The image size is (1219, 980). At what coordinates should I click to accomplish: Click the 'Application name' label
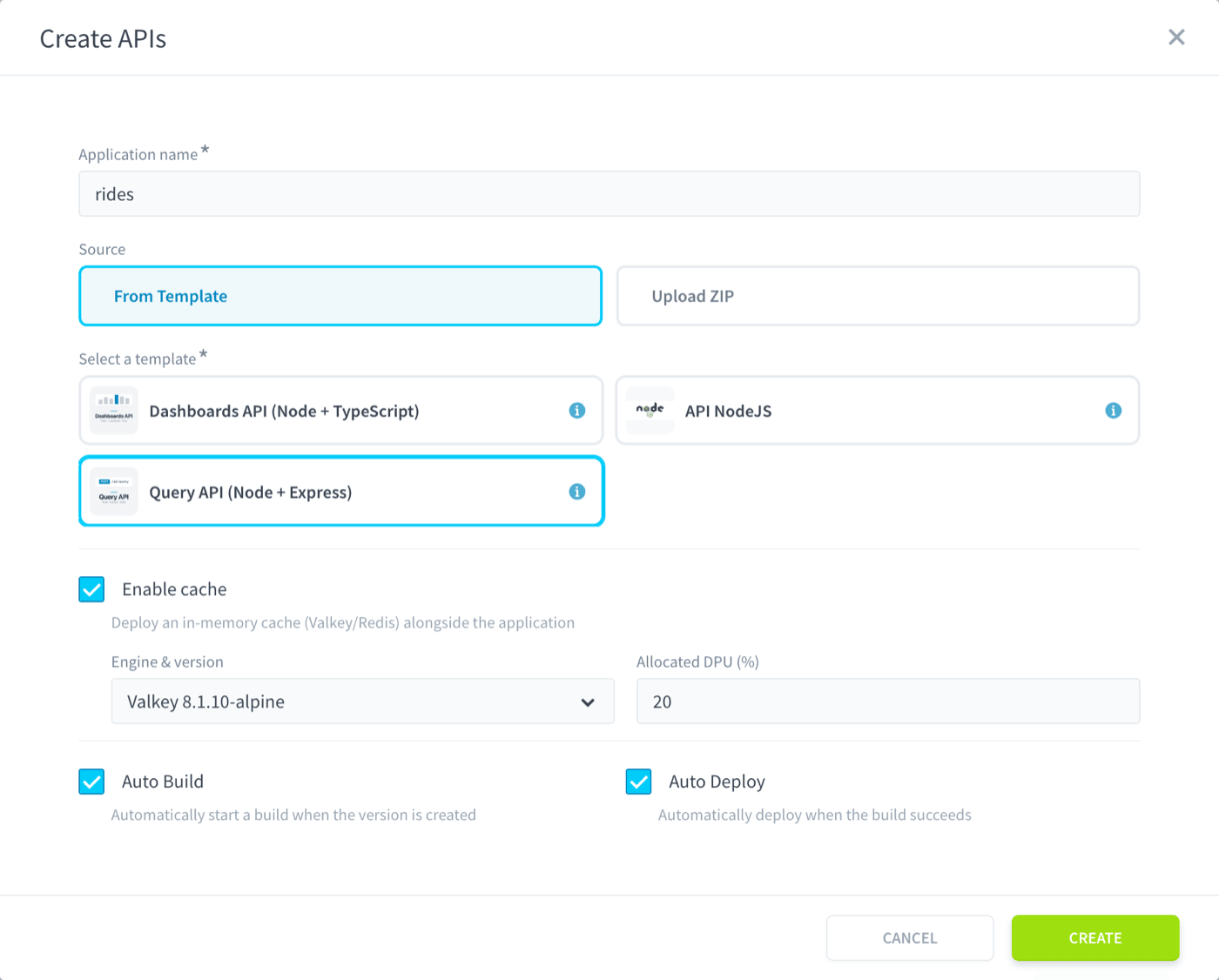[138, 154]
